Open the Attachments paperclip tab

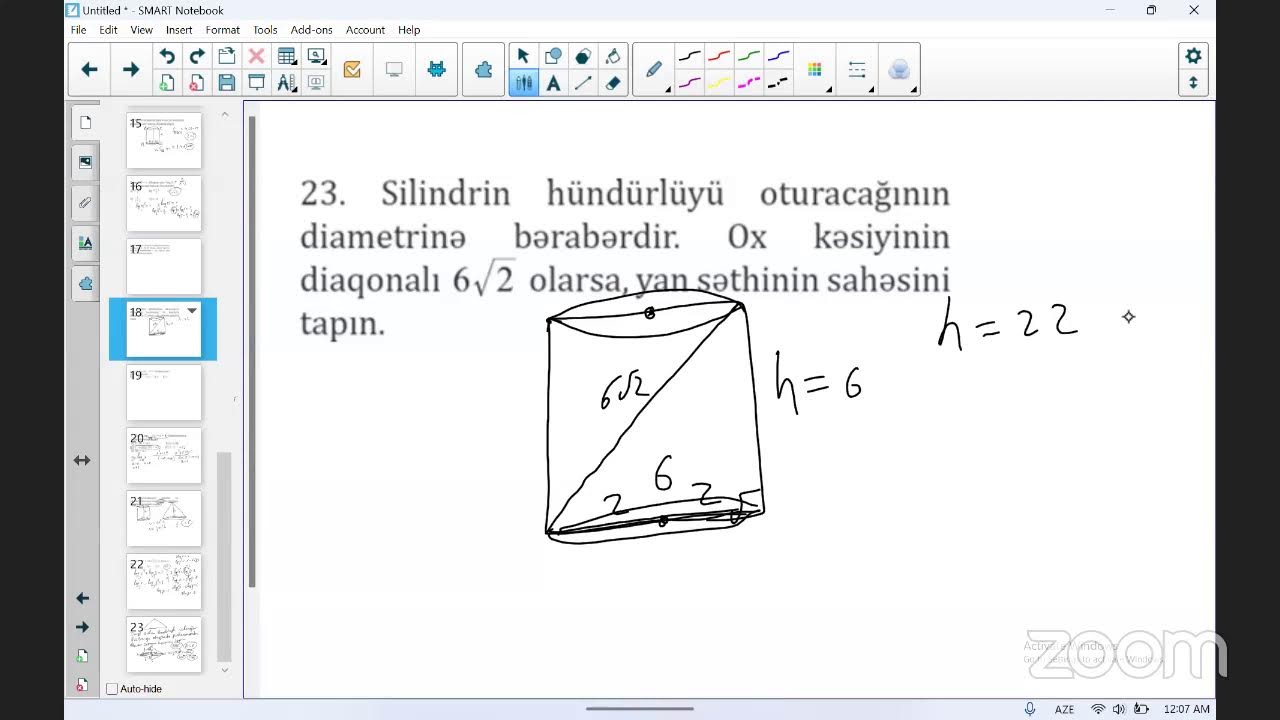85,202
